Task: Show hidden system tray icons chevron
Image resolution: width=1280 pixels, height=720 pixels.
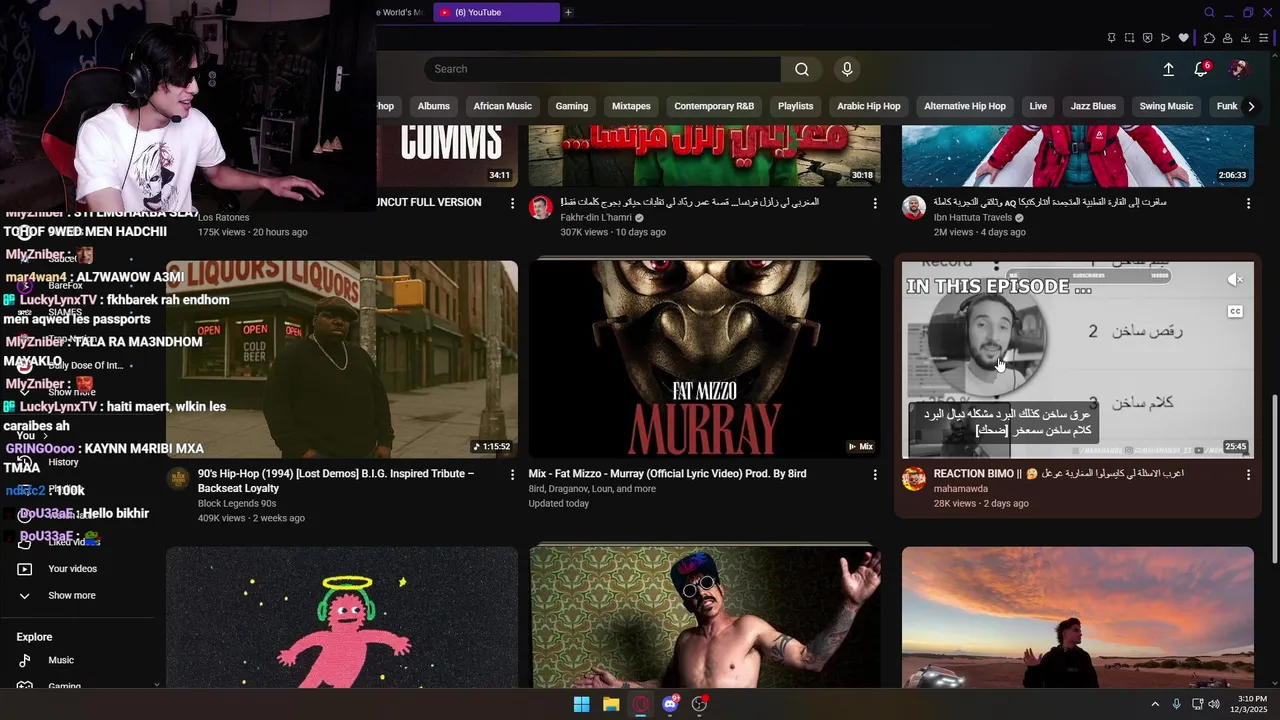Action: pyautogui.click(x=1155, y=704)
